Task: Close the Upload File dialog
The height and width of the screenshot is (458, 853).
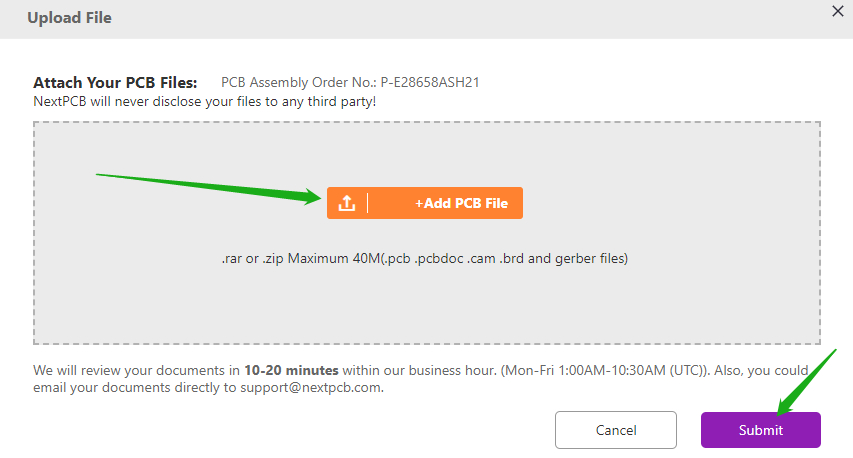Action: click(x=838, y=11)
